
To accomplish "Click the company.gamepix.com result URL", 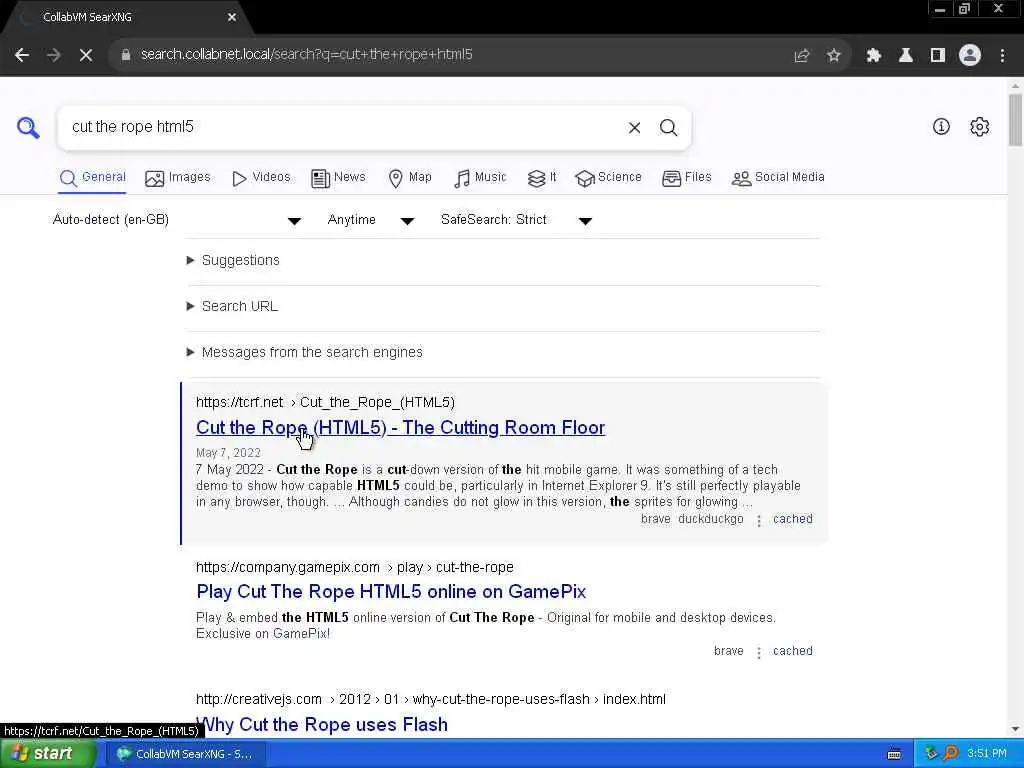I will tap(355, 568).
